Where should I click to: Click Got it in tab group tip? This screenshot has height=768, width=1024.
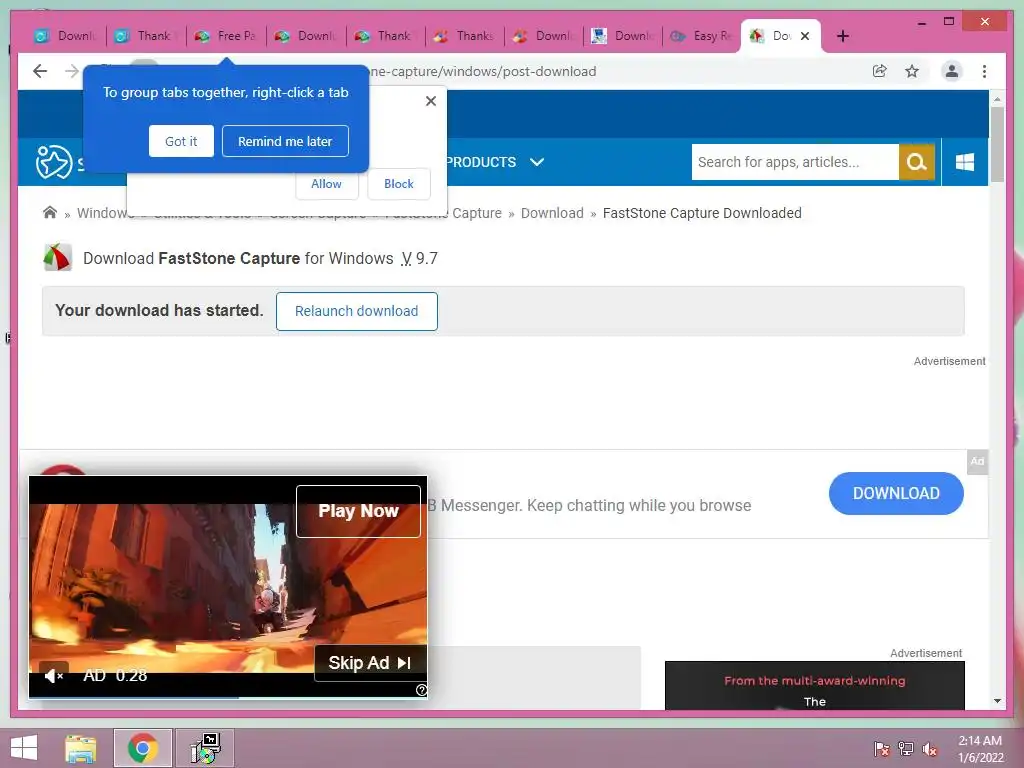tap(181, 141)
